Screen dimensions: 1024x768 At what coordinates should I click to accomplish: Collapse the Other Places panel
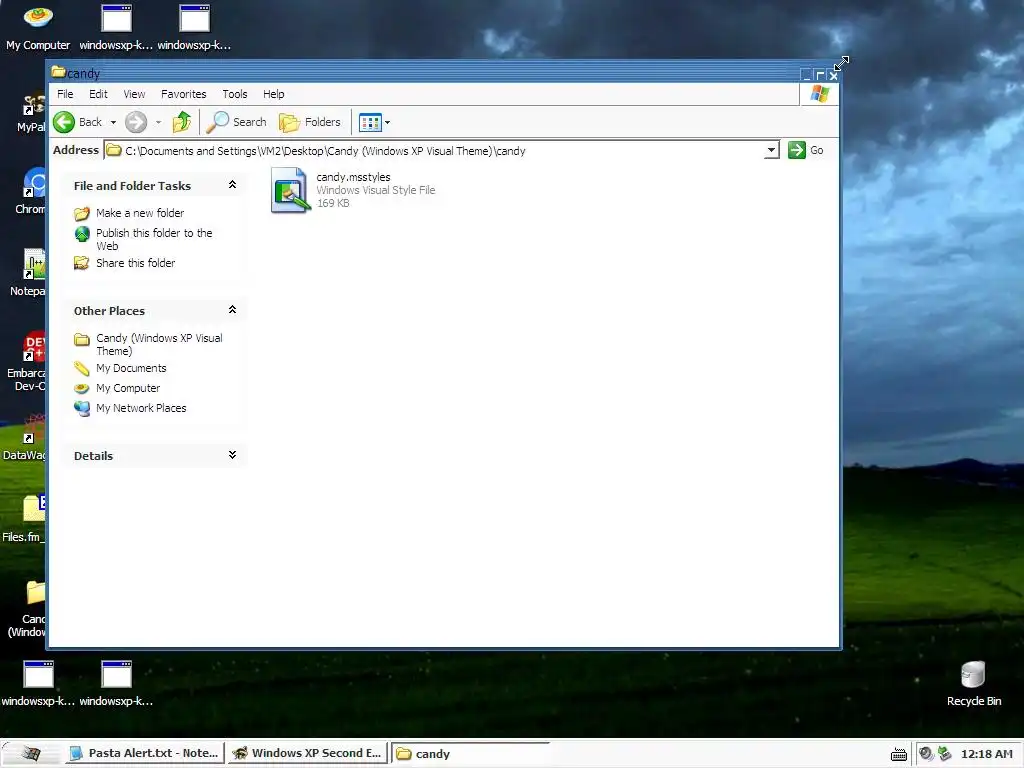tap(232, 310)
